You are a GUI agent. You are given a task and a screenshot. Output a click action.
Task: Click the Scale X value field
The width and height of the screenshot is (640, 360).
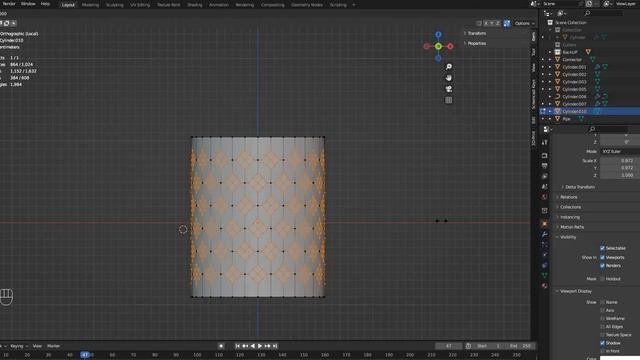[x=620, y=161]
